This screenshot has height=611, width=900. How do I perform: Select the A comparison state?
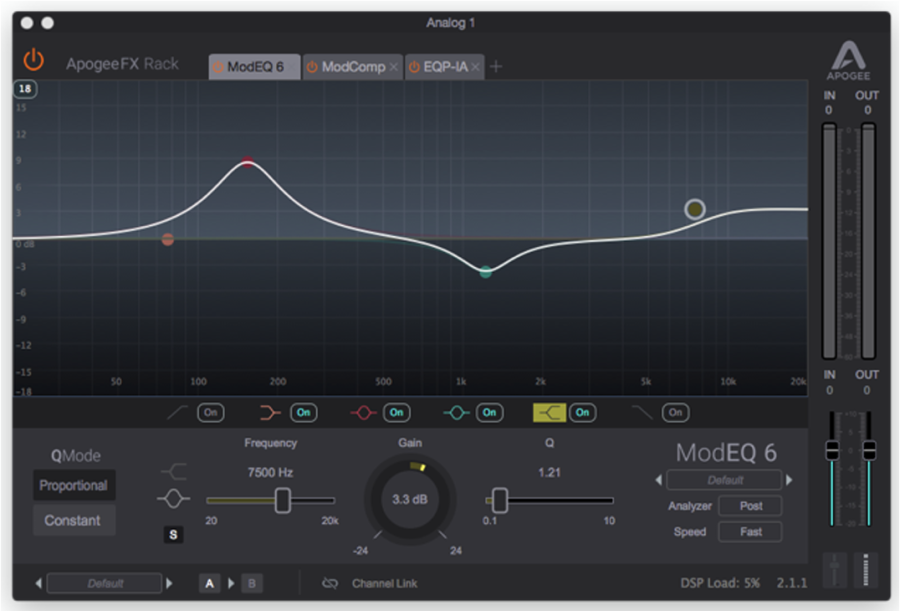(210, 583)
